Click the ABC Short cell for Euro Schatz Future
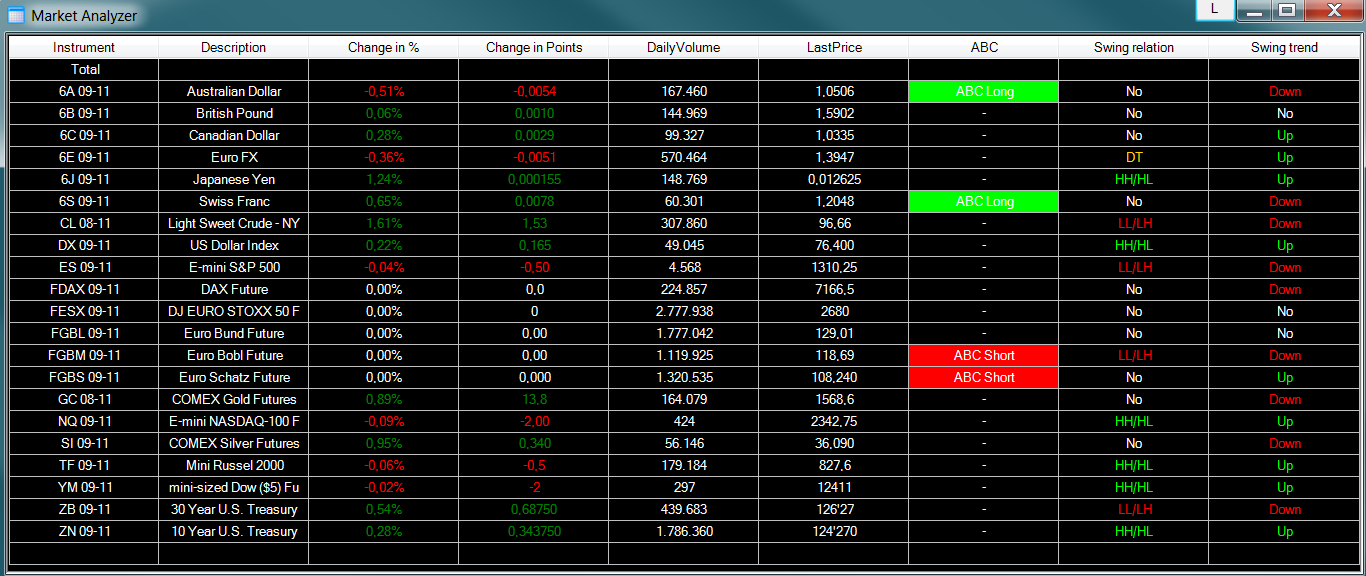 (x=984, y=377)
